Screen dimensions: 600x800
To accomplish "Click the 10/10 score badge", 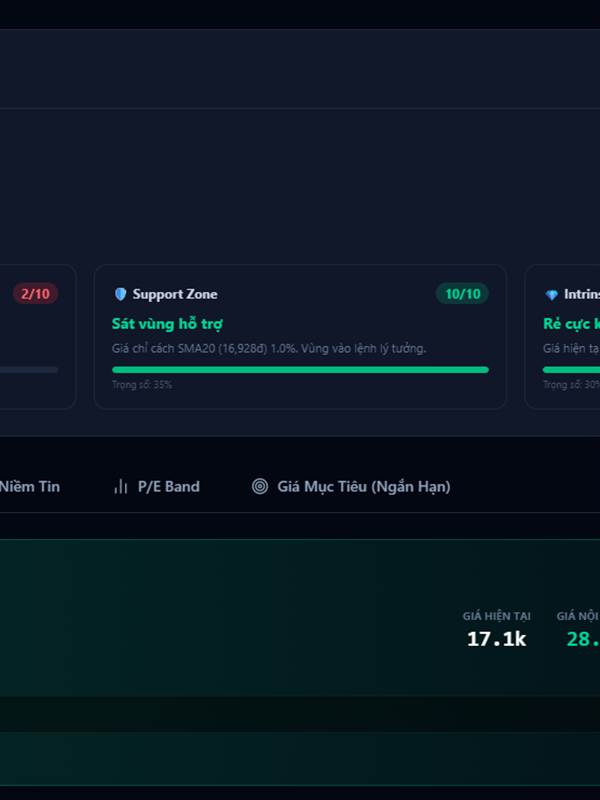I will 462,294.
